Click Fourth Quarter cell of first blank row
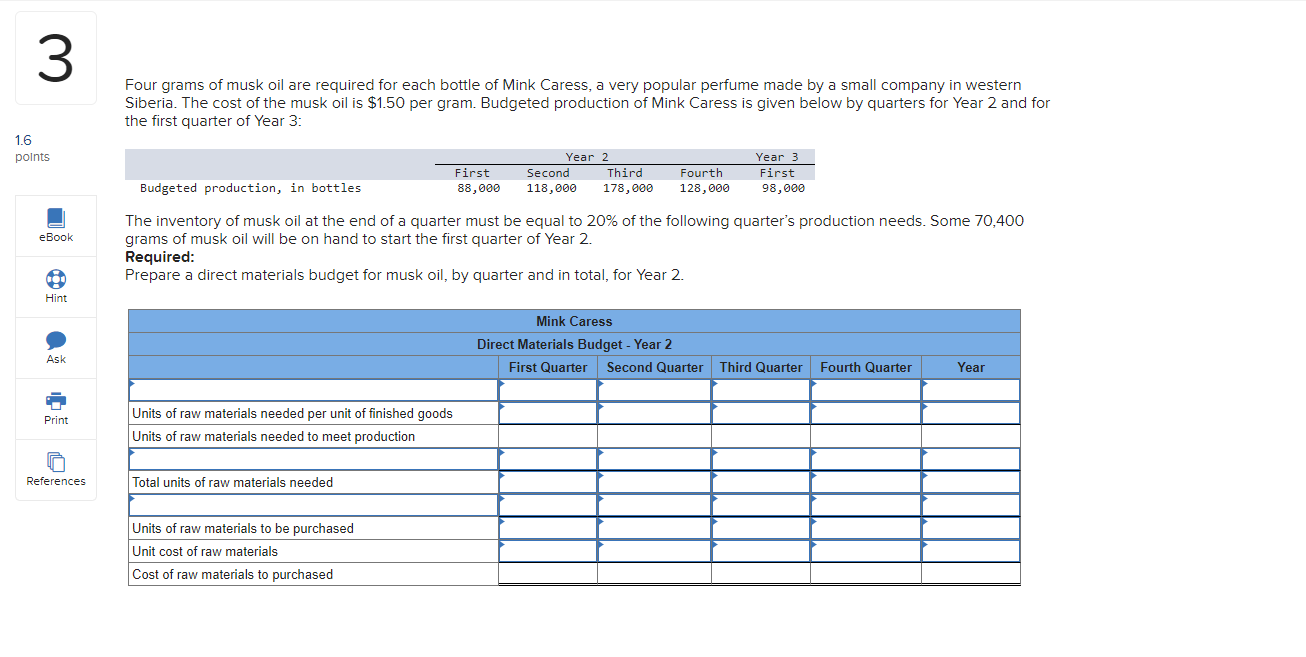 866,390
